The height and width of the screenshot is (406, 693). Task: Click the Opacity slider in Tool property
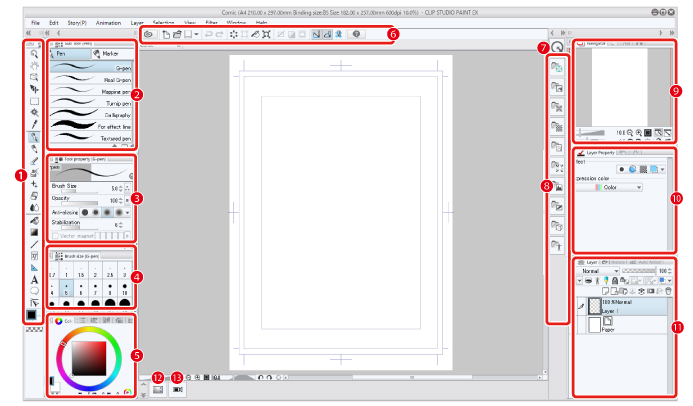79,204
